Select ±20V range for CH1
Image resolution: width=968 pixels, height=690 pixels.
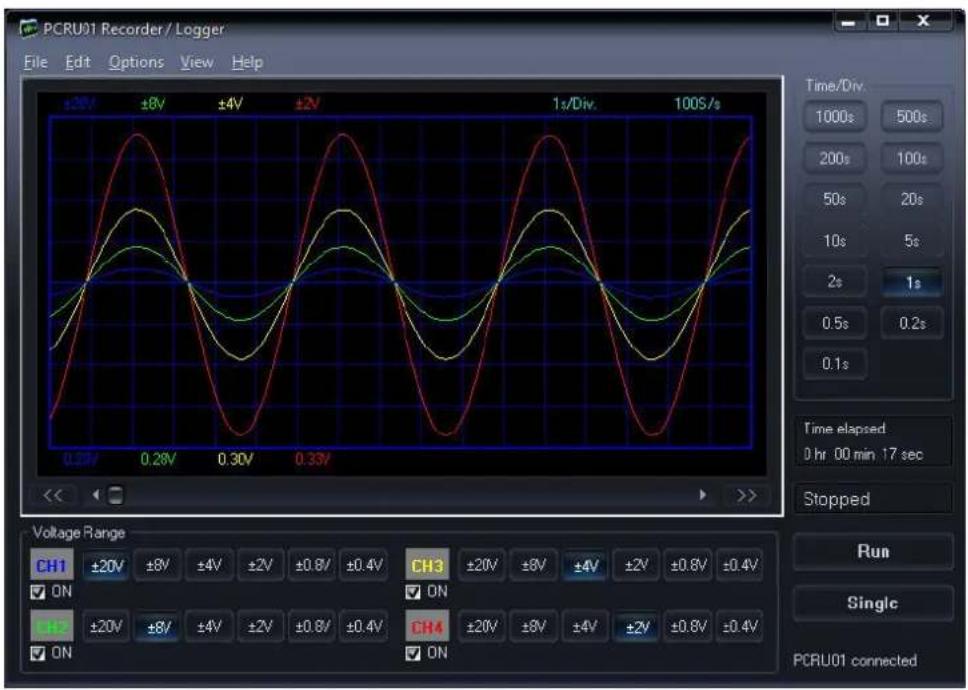pyautogui.click(x=106, y=565)
